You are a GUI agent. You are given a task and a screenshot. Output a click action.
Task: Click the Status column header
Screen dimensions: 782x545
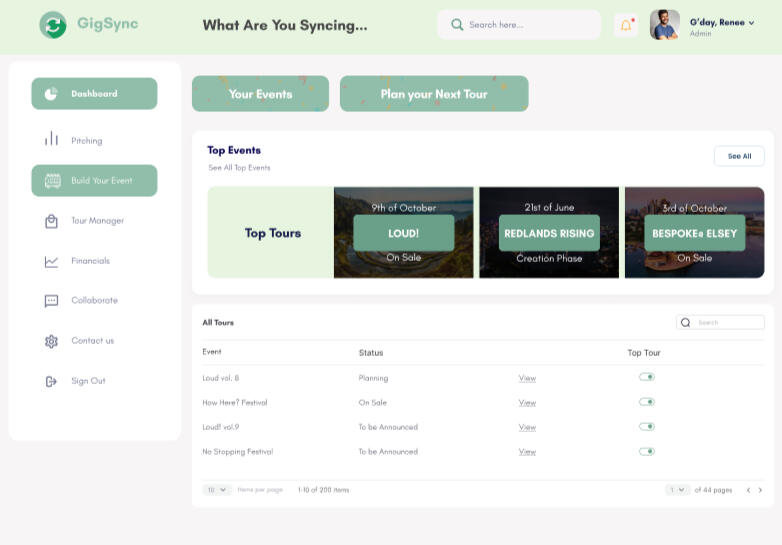pyautogui.click(x=371, y=353)
